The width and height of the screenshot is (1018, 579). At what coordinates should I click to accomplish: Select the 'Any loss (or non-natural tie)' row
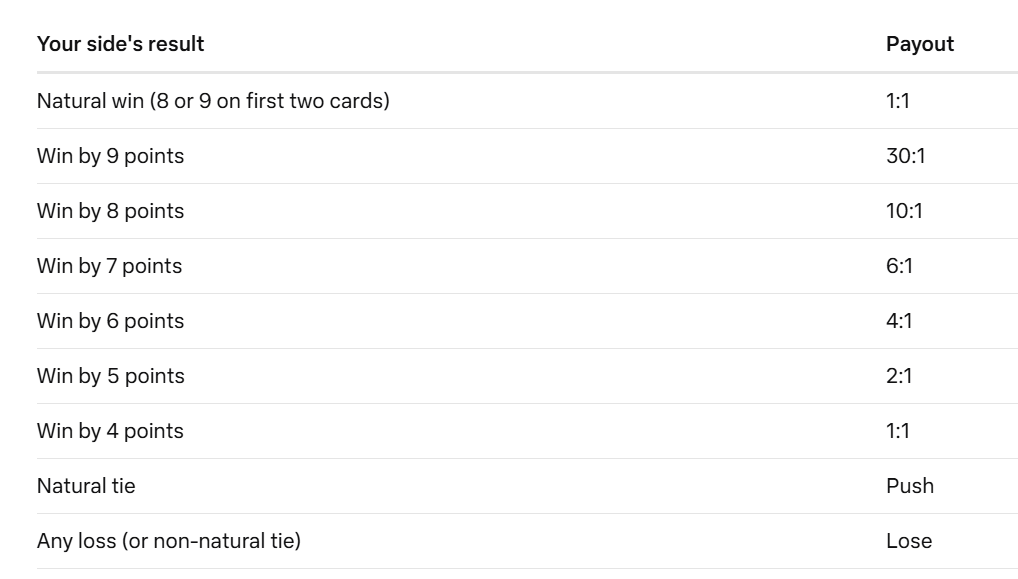[x=527, y=541]
